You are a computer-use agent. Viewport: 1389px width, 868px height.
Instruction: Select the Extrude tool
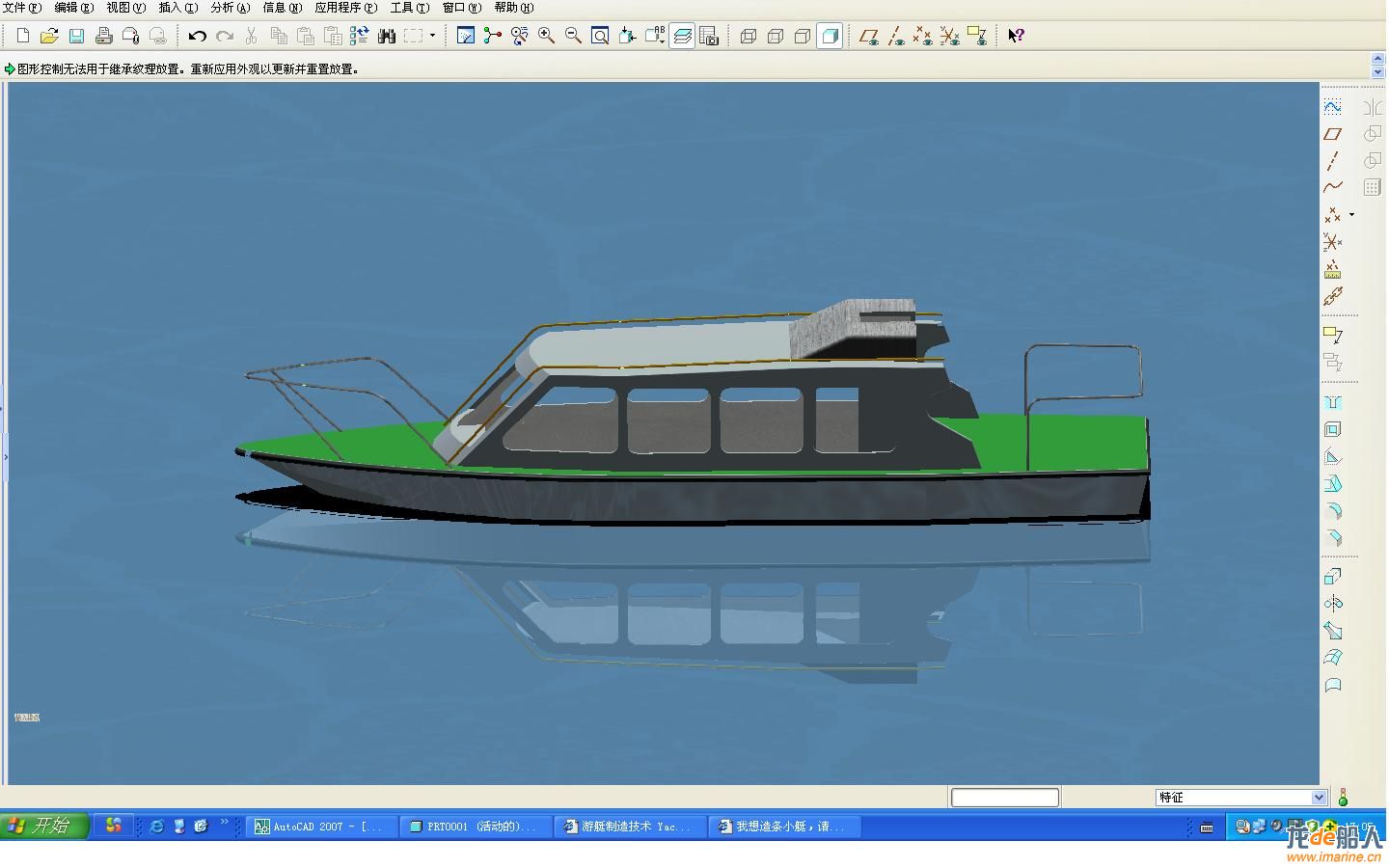pyautogui.click(x=1333, y=577)
